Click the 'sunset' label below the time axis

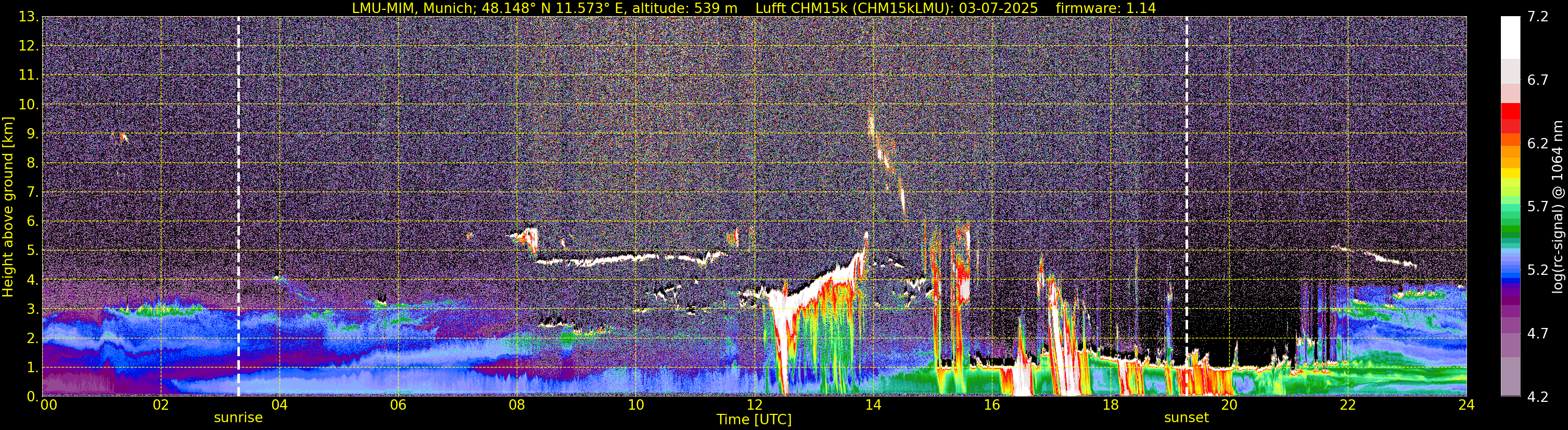[x=1187, y=418]
